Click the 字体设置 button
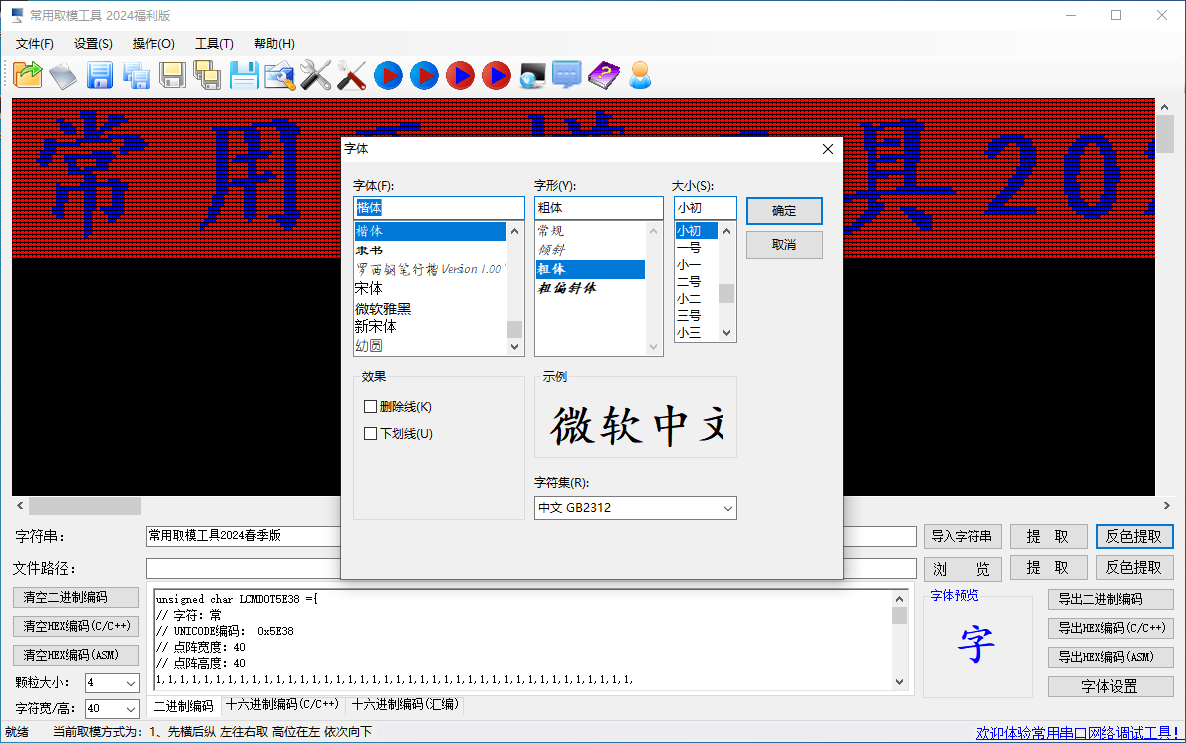This screenshot has height=743, width=1186. [x=1110, y=687]
